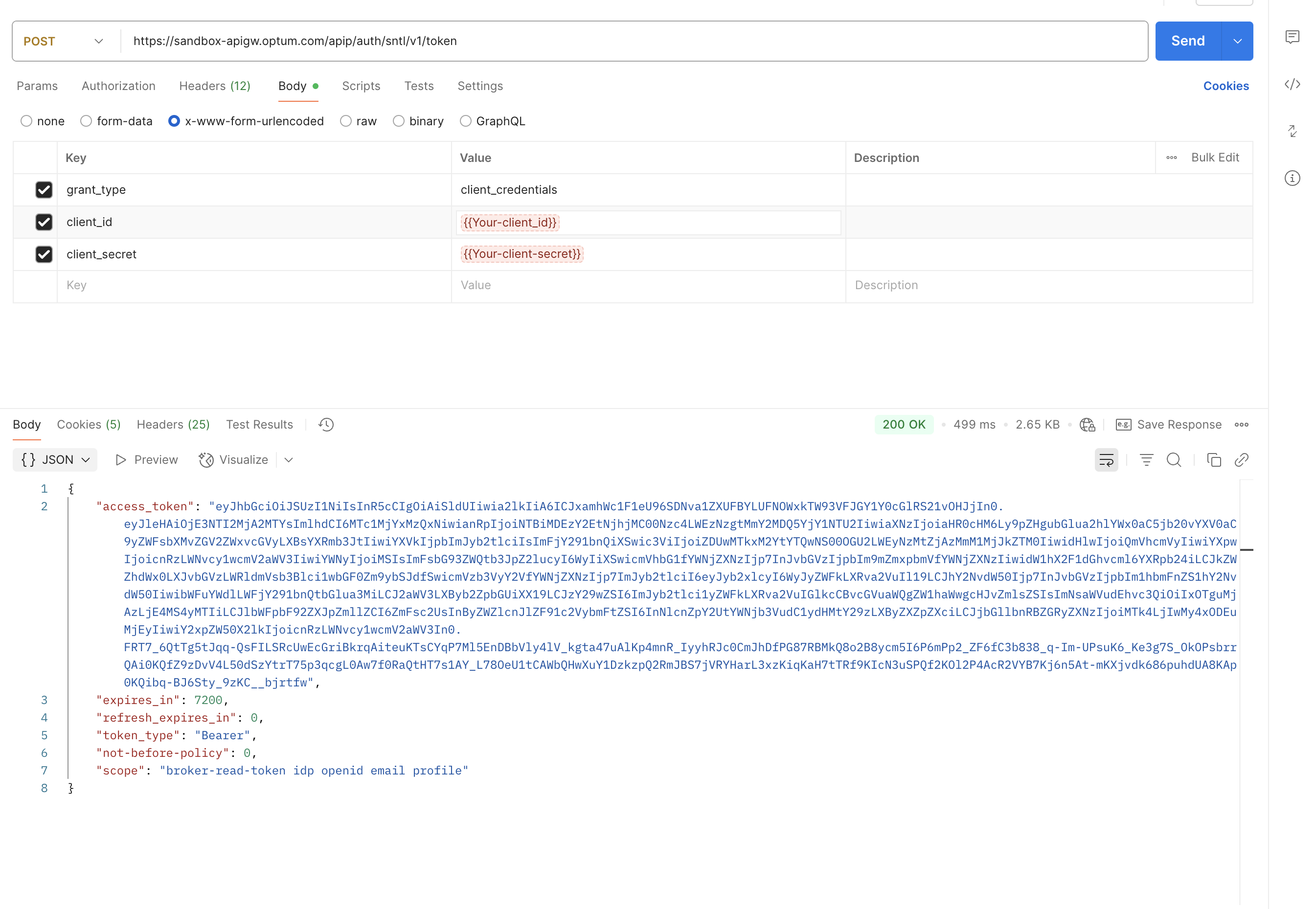The height and width of the screenshot is (909, 1316).
Task: Click the "Bearer" token_type value
Action: 223,735
